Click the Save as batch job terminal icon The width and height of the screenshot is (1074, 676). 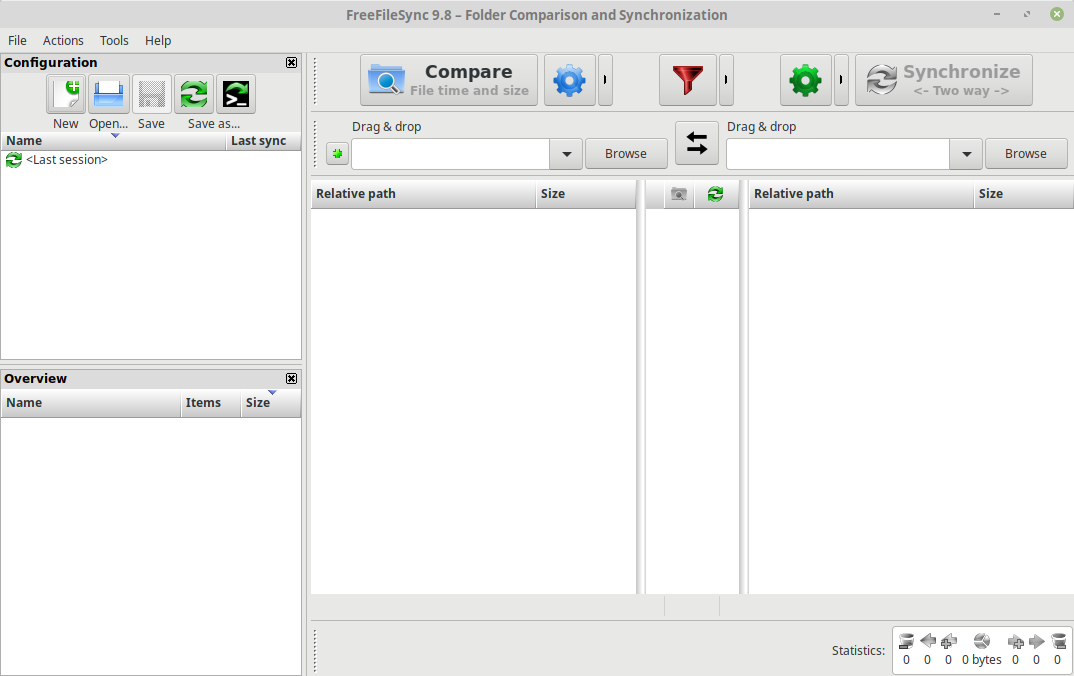coord(236,94)
